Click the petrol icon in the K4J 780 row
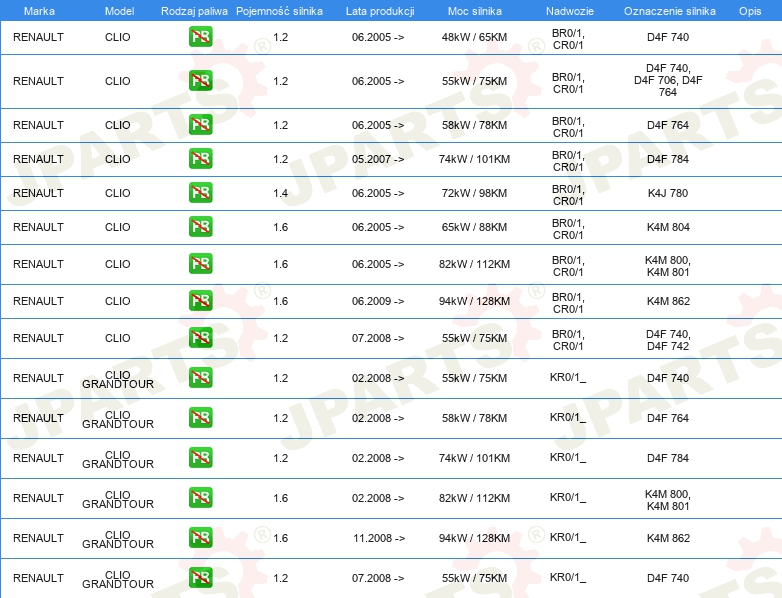Viewport: 782px width, 598px height. click(200, 193)
